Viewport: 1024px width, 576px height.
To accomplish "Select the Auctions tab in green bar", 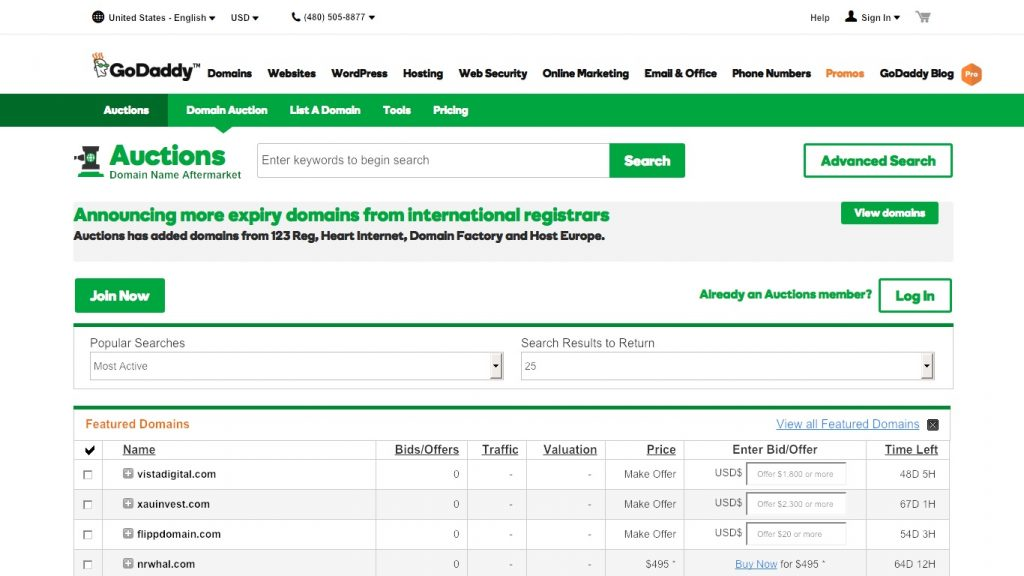I will click(x=126, y=110).
